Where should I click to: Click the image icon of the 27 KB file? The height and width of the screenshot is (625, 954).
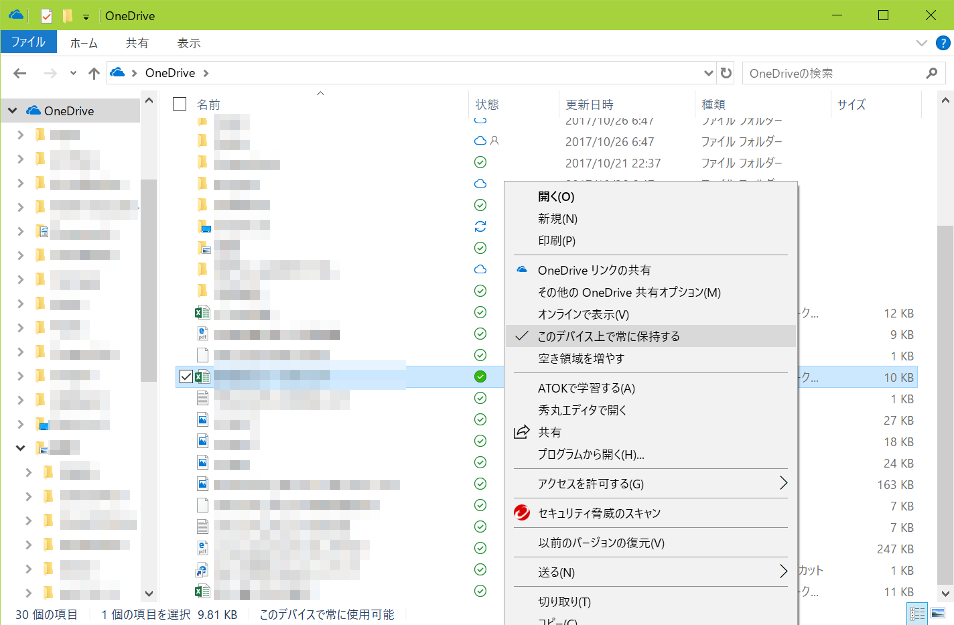(203, 419)
